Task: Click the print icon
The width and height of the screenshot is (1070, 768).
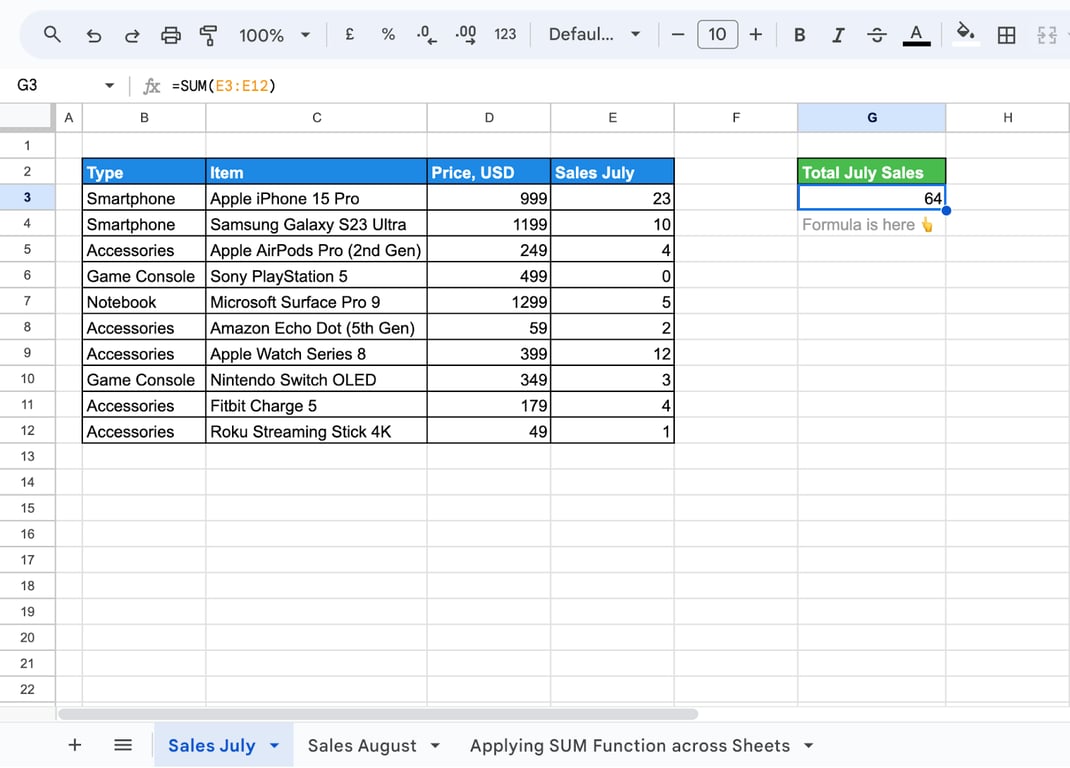Action: [x=171, y=35]
